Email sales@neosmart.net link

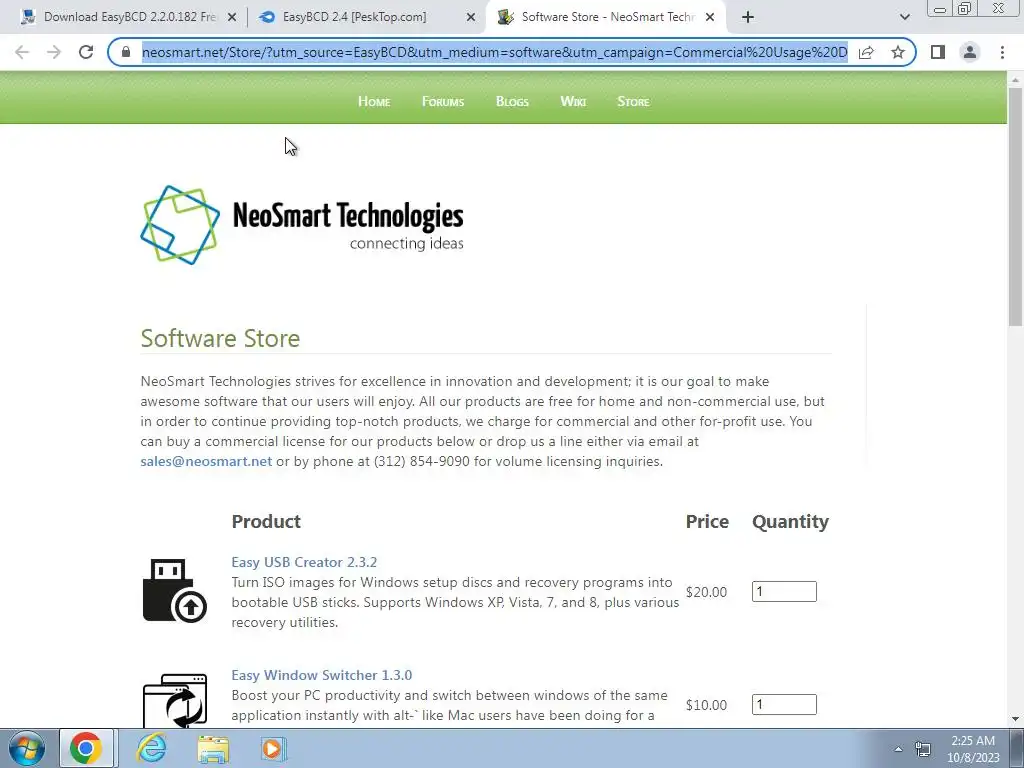(x=206, y=461)
